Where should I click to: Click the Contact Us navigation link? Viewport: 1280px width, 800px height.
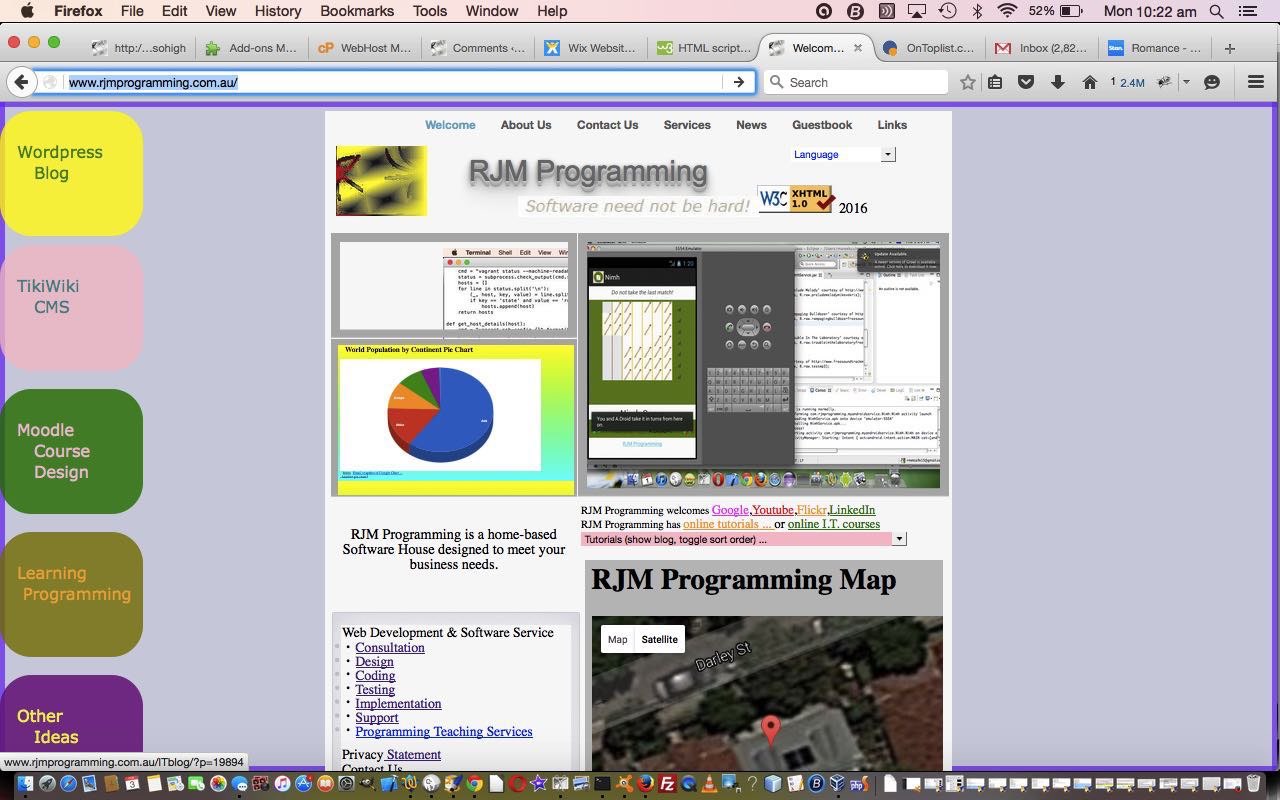coord(607,125)
